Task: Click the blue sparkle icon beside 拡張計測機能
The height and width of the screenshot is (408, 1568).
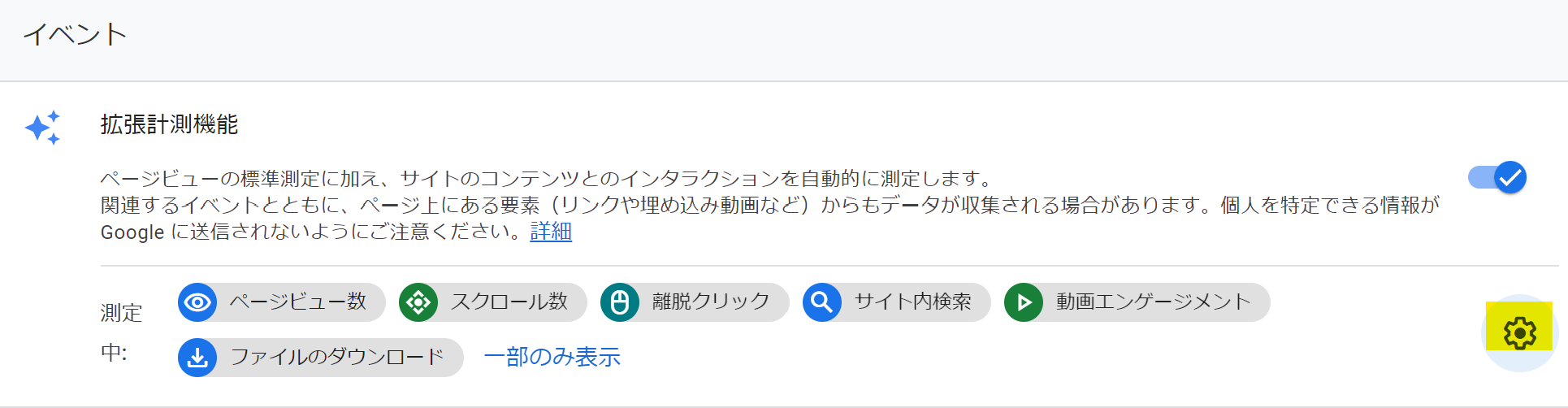Action: pyautogui.click(x=42, y=128)
